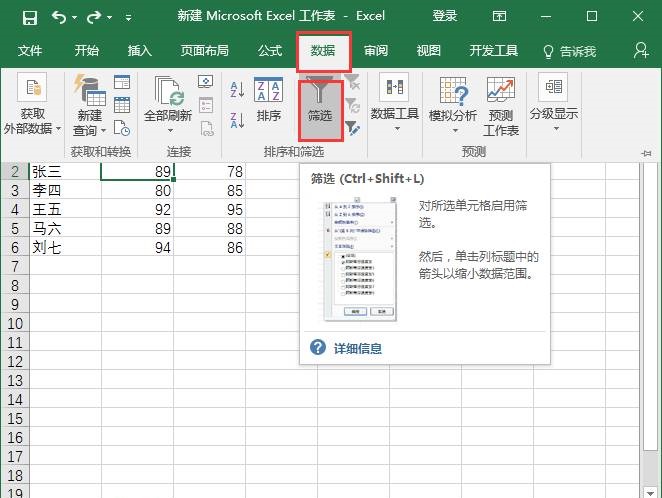Click the scroll down arrow
The image size is (662, 498).
[x=649, y=492]
